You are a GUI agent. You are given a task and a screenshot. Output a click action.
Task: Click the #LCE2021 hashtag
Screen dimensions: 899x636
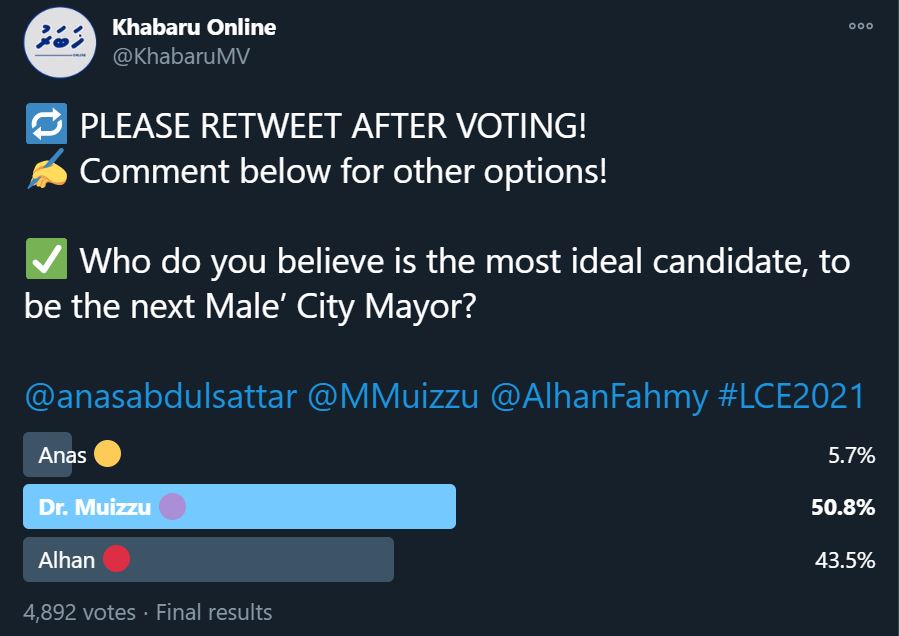(x=791, y=397)
